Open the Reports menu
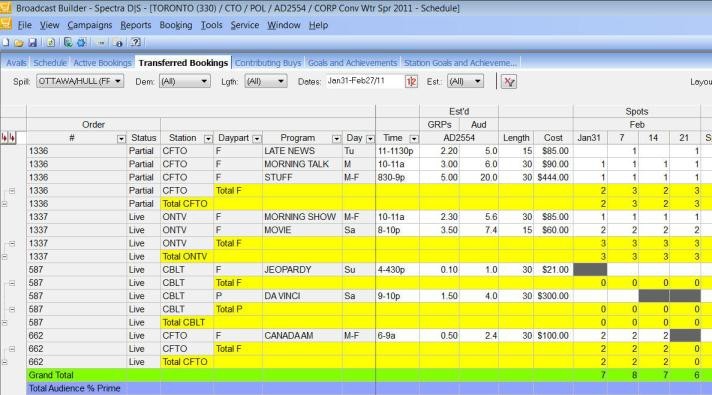The width and height of the screenshot is (712, 395). coord(135,25)
